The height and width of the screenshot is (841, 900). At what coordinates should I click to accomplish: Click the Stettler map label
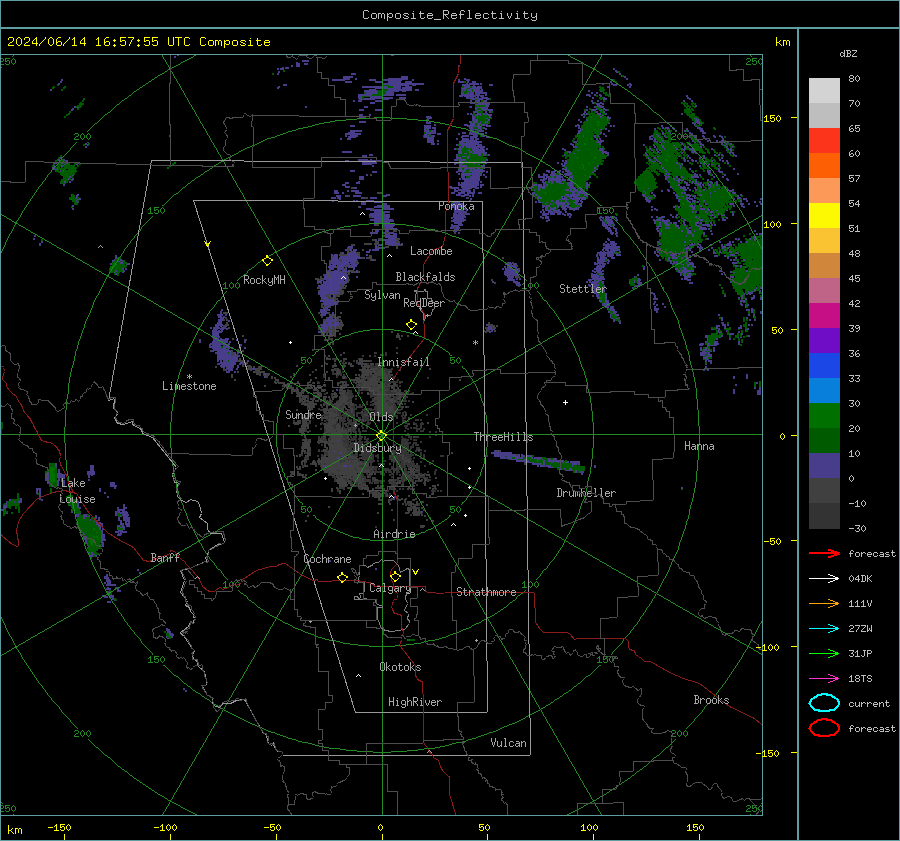583,289
